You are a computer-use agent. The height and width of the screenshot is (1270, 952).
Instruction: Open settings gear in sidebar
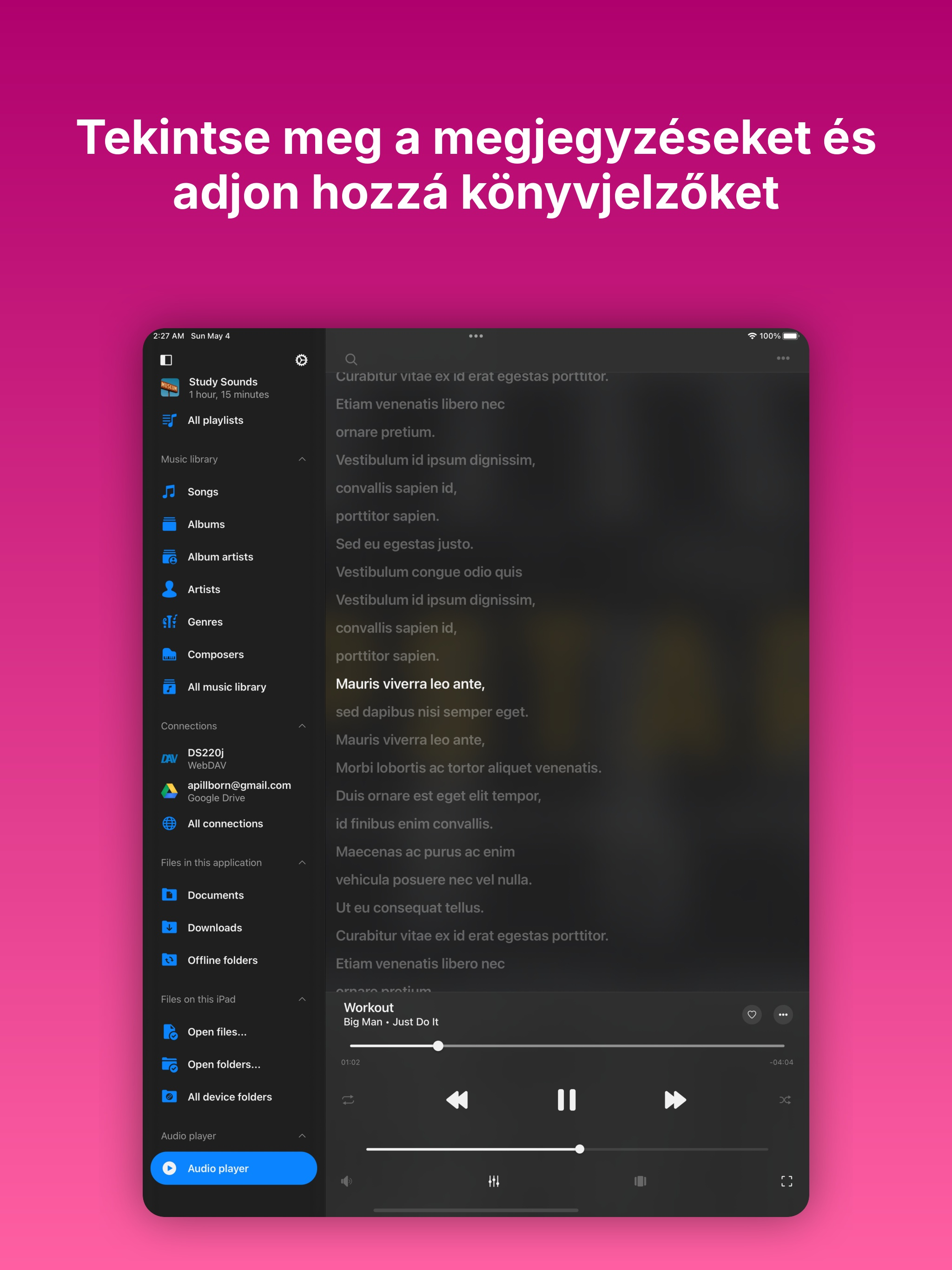click(301, 360)
